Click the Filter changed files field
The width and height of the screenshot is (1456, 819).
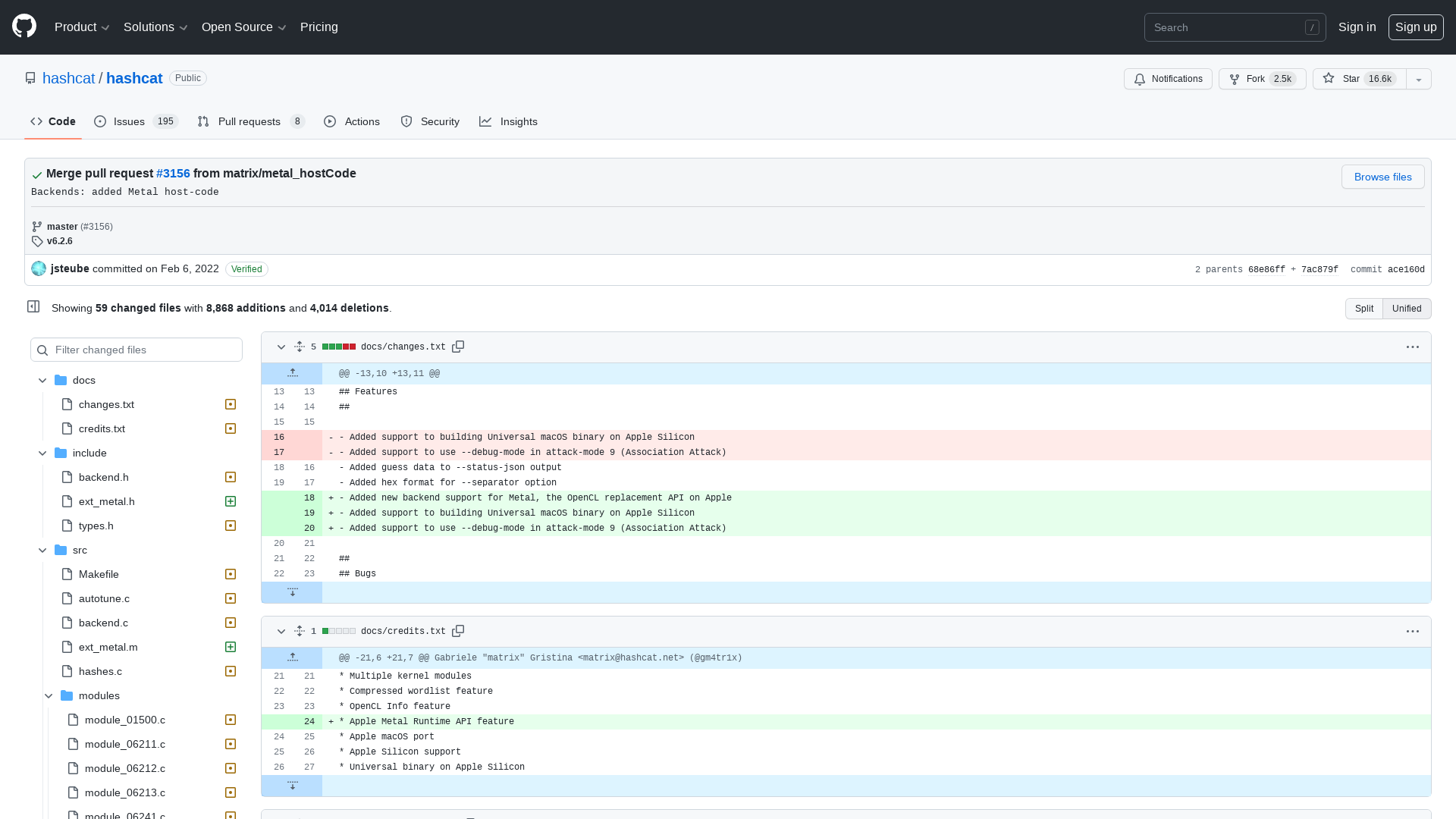[136, 350]
